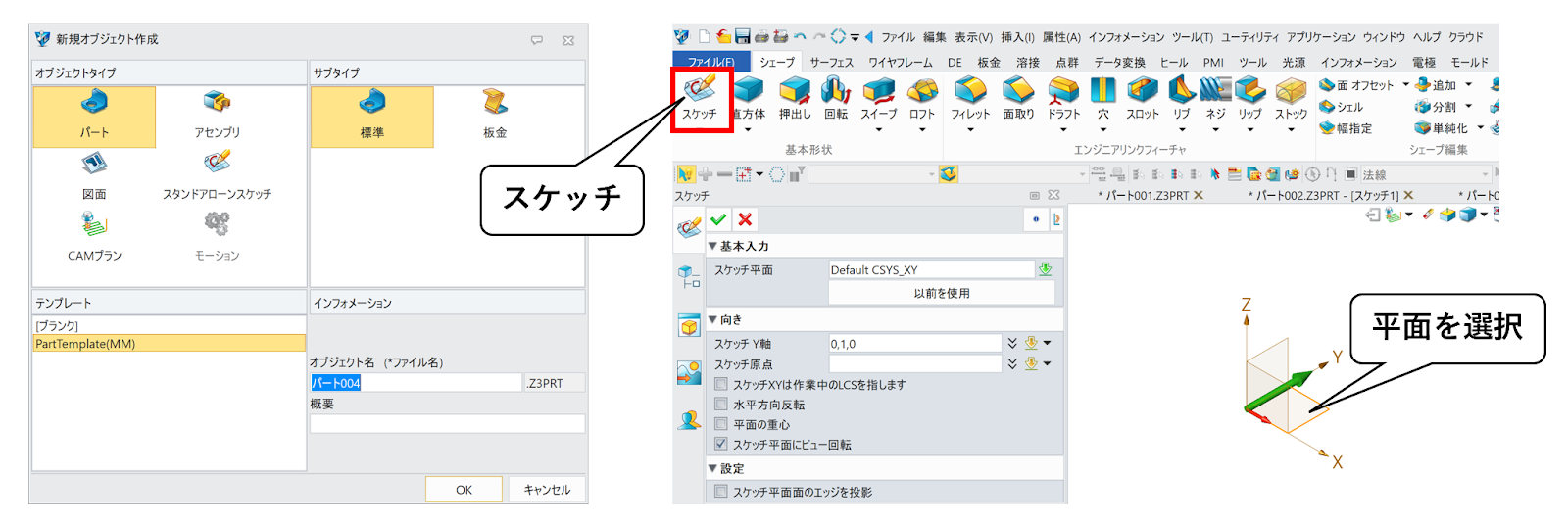The height and width of the screenshot is (526, 1568).
Task: Switch to the ワイヤフレーム ribbon tab
Action: (901, 62)
